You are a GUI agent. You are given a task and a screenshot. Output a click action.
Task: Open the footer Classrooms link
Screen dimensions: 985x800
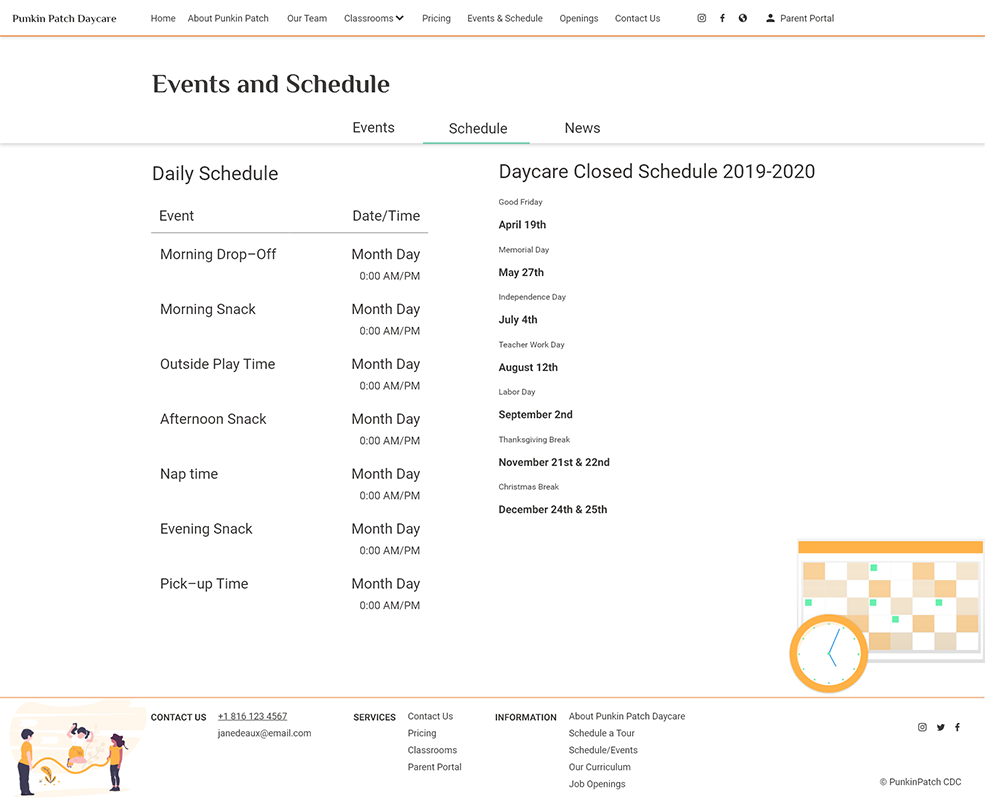[432, 750]
